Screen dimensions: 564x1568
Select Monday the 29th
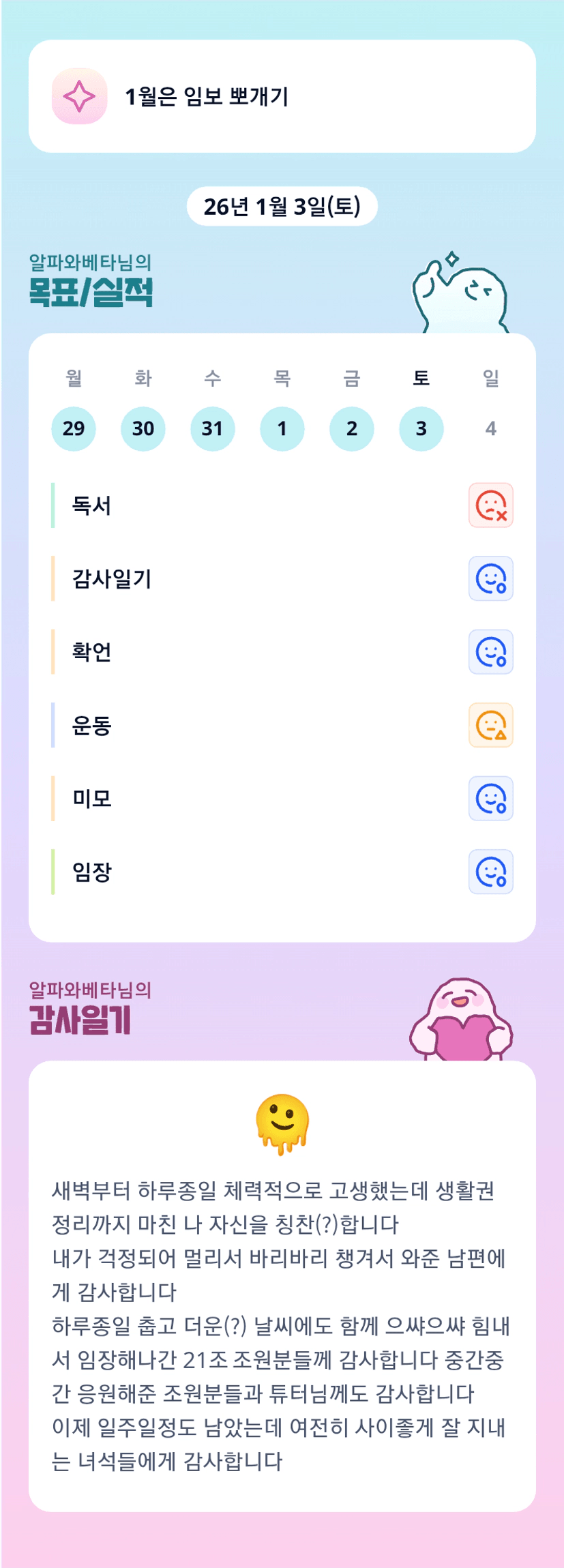pyautogui.click(x=74, y=428)
